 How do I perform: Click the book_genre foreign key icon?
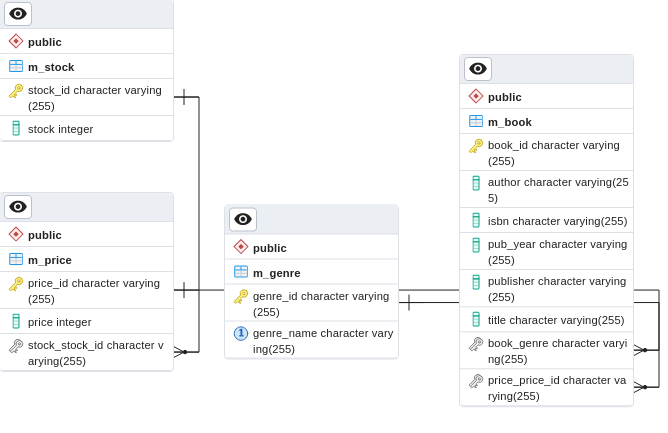coord(476,344)
